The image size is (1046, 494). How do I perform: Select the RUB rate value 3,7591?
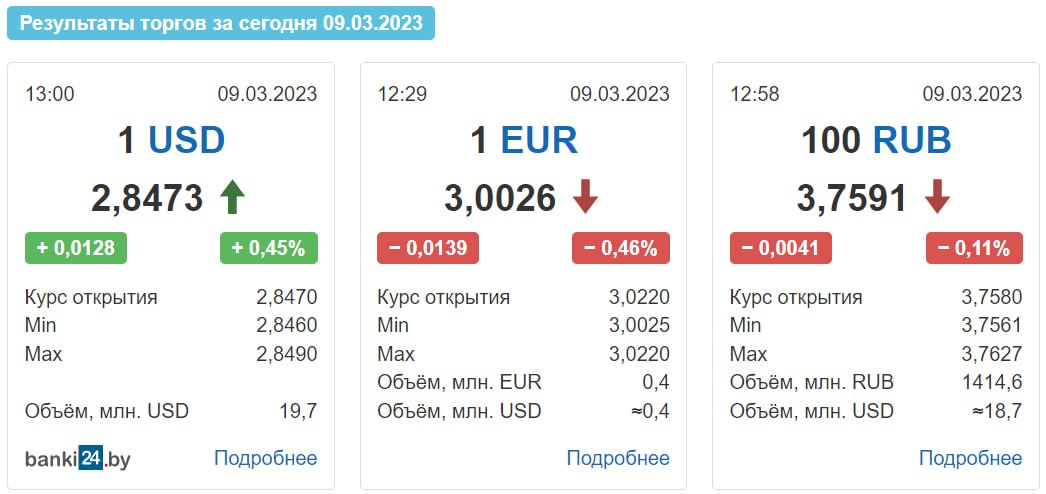852,198
